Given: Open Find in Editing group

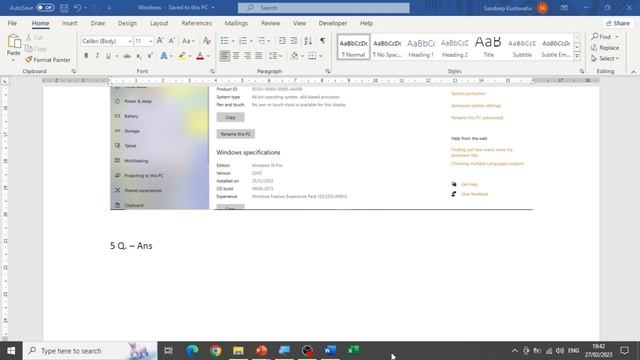Looking at the screenshot, I should click(602, 37).
